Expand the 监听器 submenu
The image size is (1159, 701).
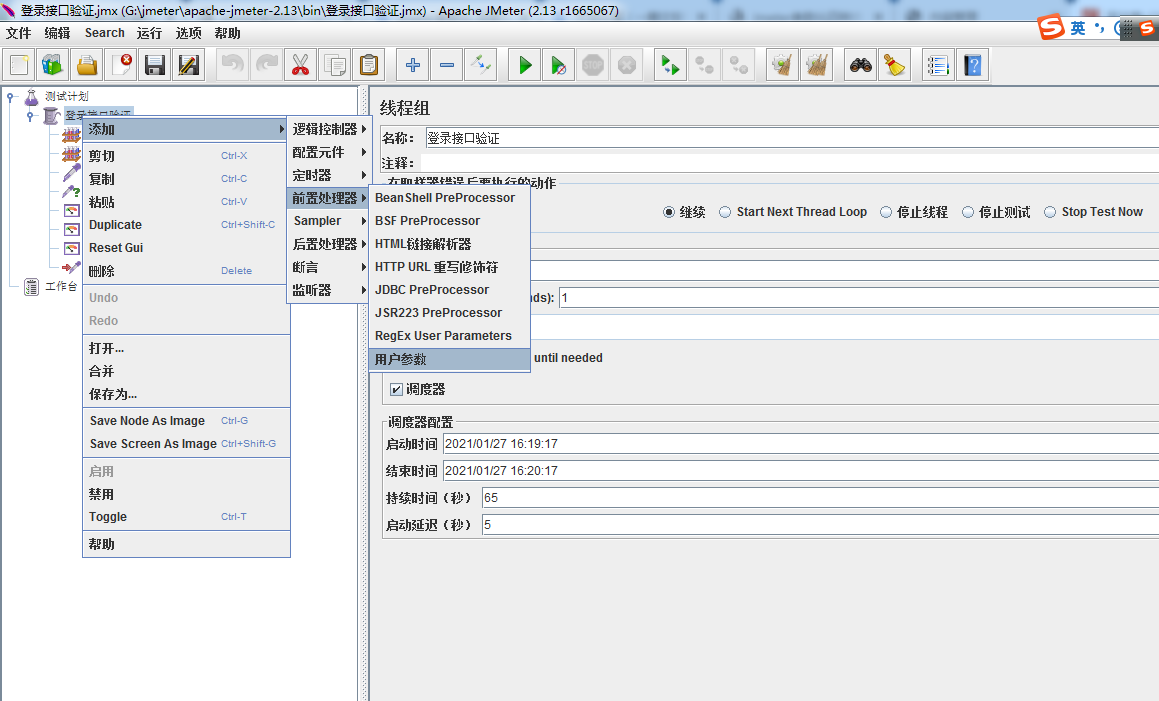coord(329,291)
